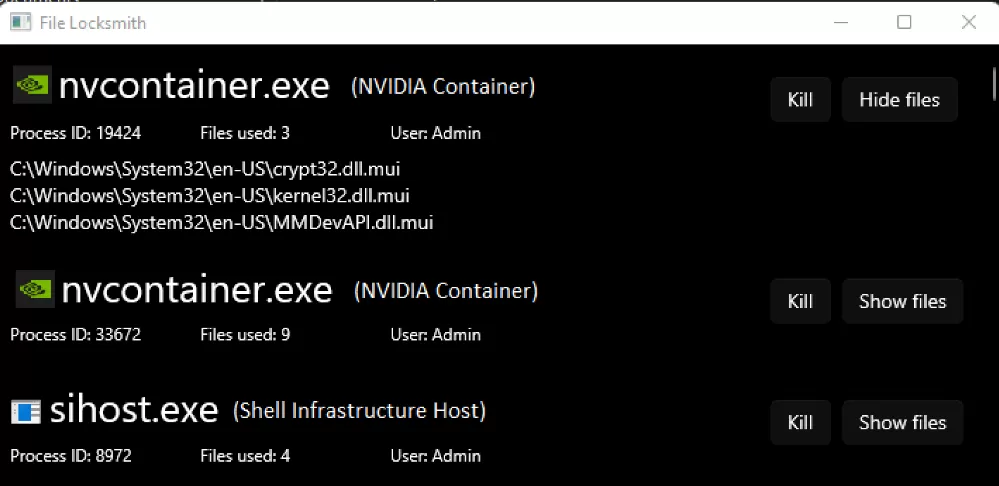The height and width of the screenshot is (486, 999).
Task: Select the kernel32.dll.mui file path
Action: click(210, 196)
